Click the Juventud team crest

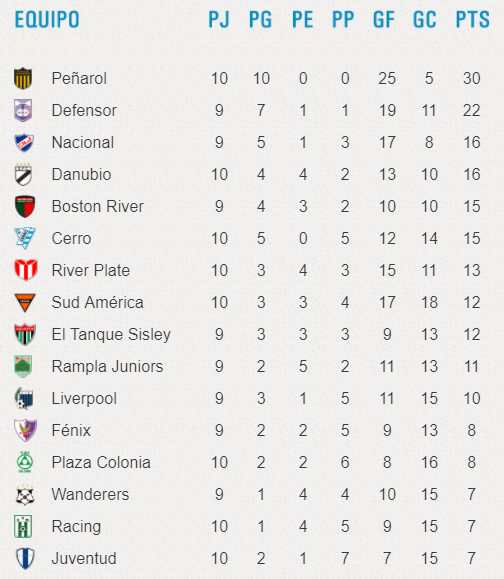click(x=25, y=558)
